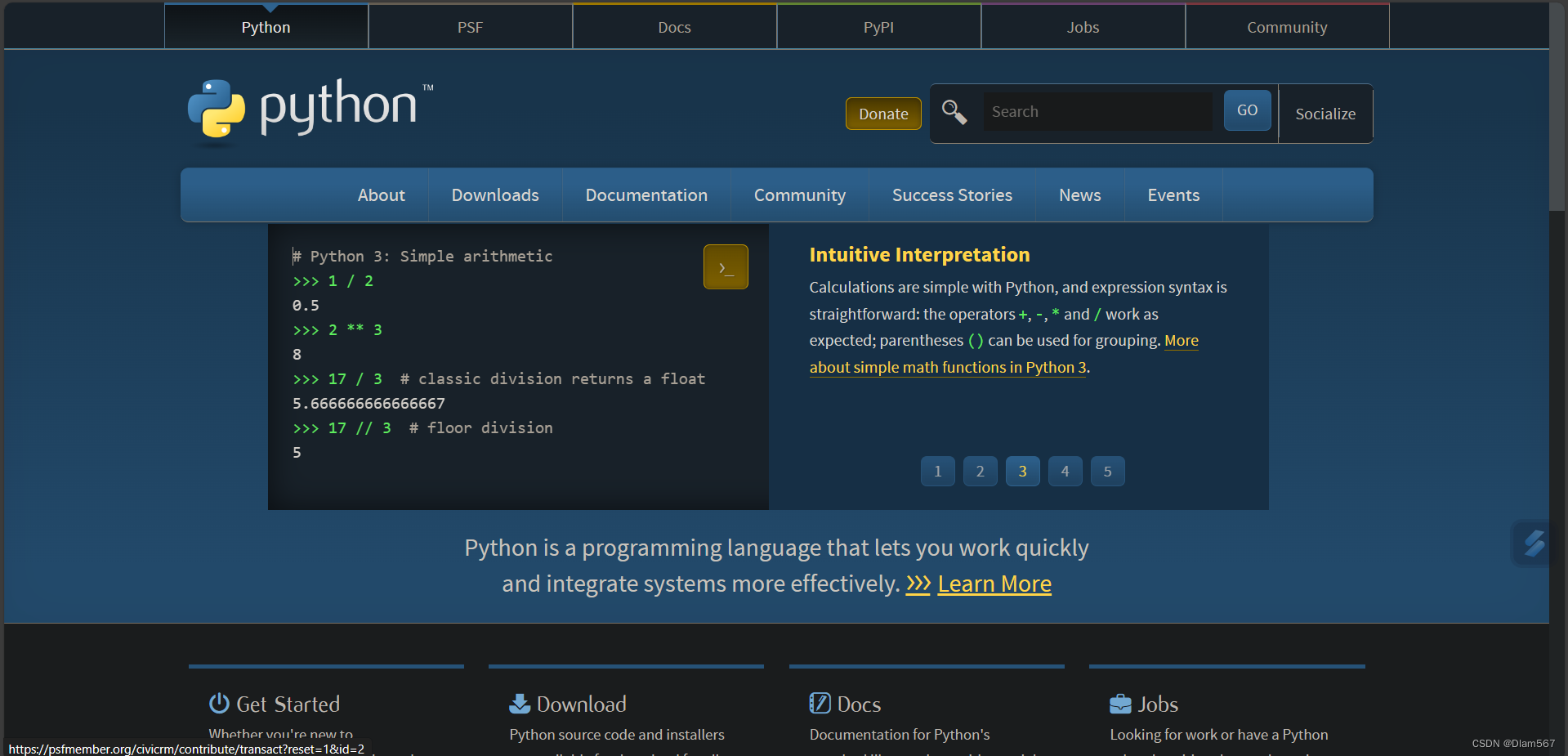
Task: Click the output '0.5'
Action: tap(306, 305)
